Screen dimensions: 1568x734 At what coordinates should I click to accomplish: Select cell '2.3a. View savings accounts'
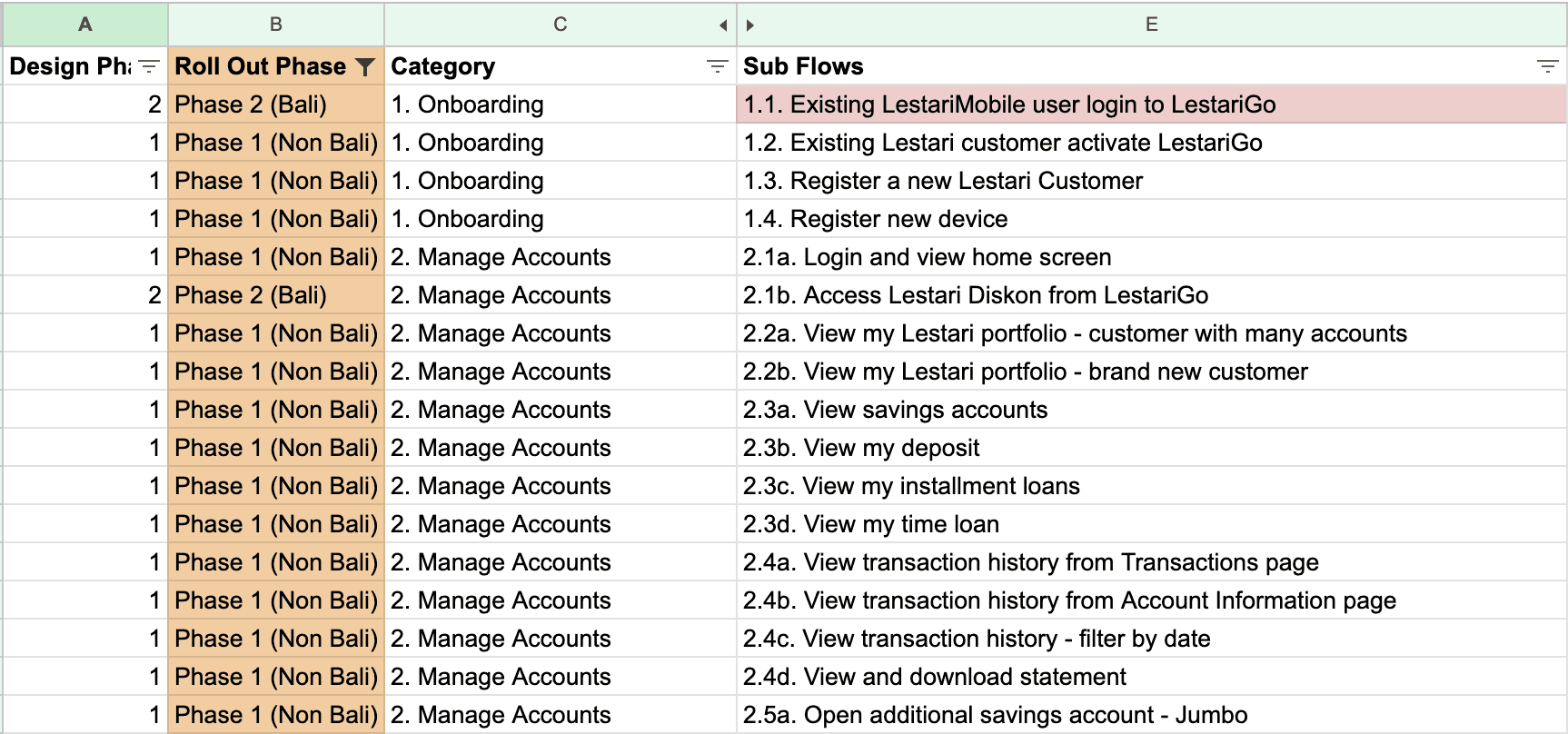pos(1152,410)
